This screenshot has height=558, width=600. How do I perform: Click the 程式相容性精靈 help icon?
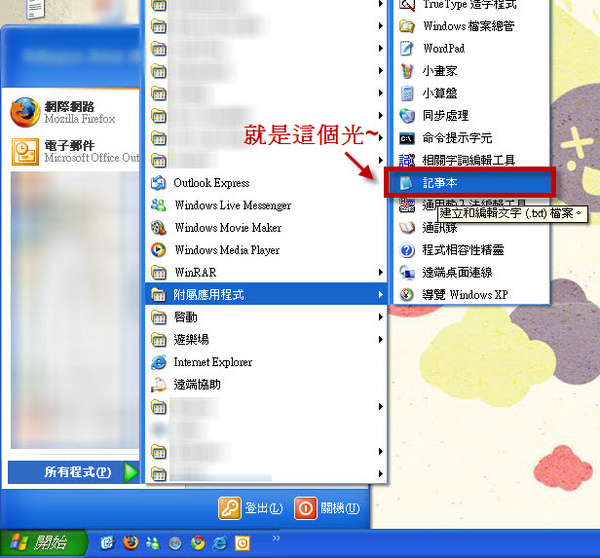(407, 250)
